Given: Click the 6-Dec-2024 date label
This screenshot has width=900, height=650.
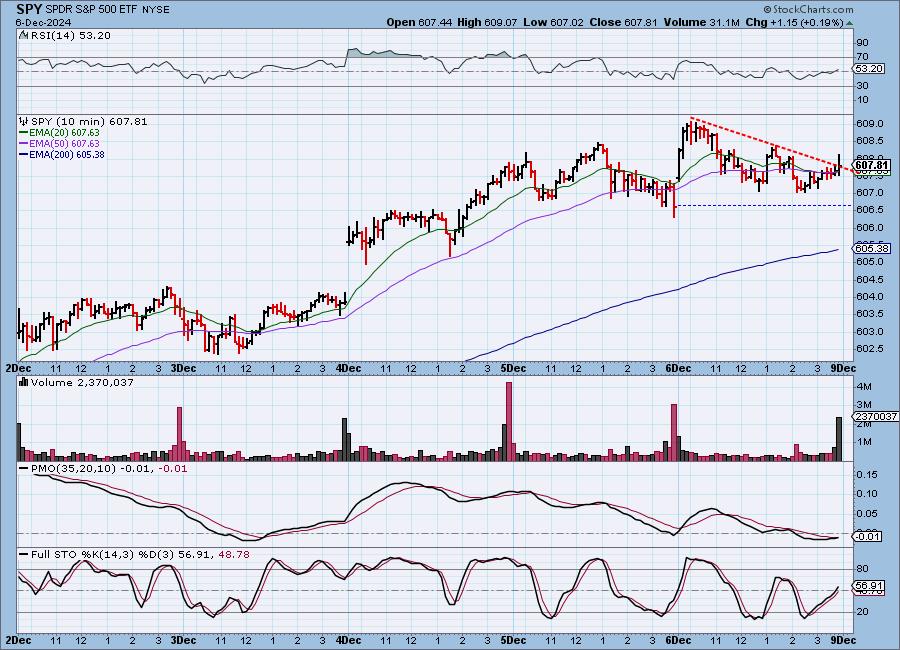Looking at the screenshot, I should tap(43, 22).
